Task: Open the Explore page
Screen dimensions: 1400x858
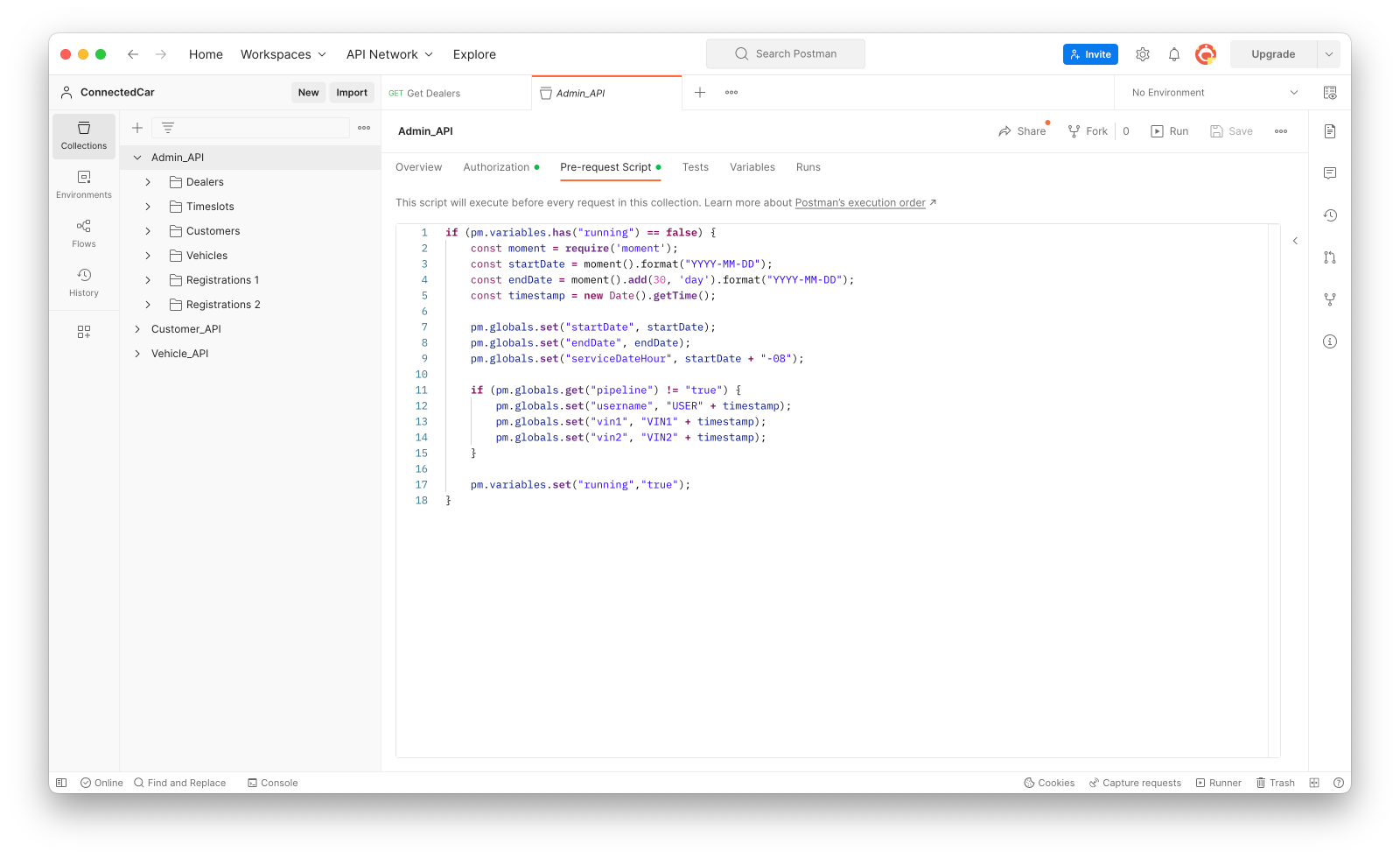Action: (x=474, y=54)
